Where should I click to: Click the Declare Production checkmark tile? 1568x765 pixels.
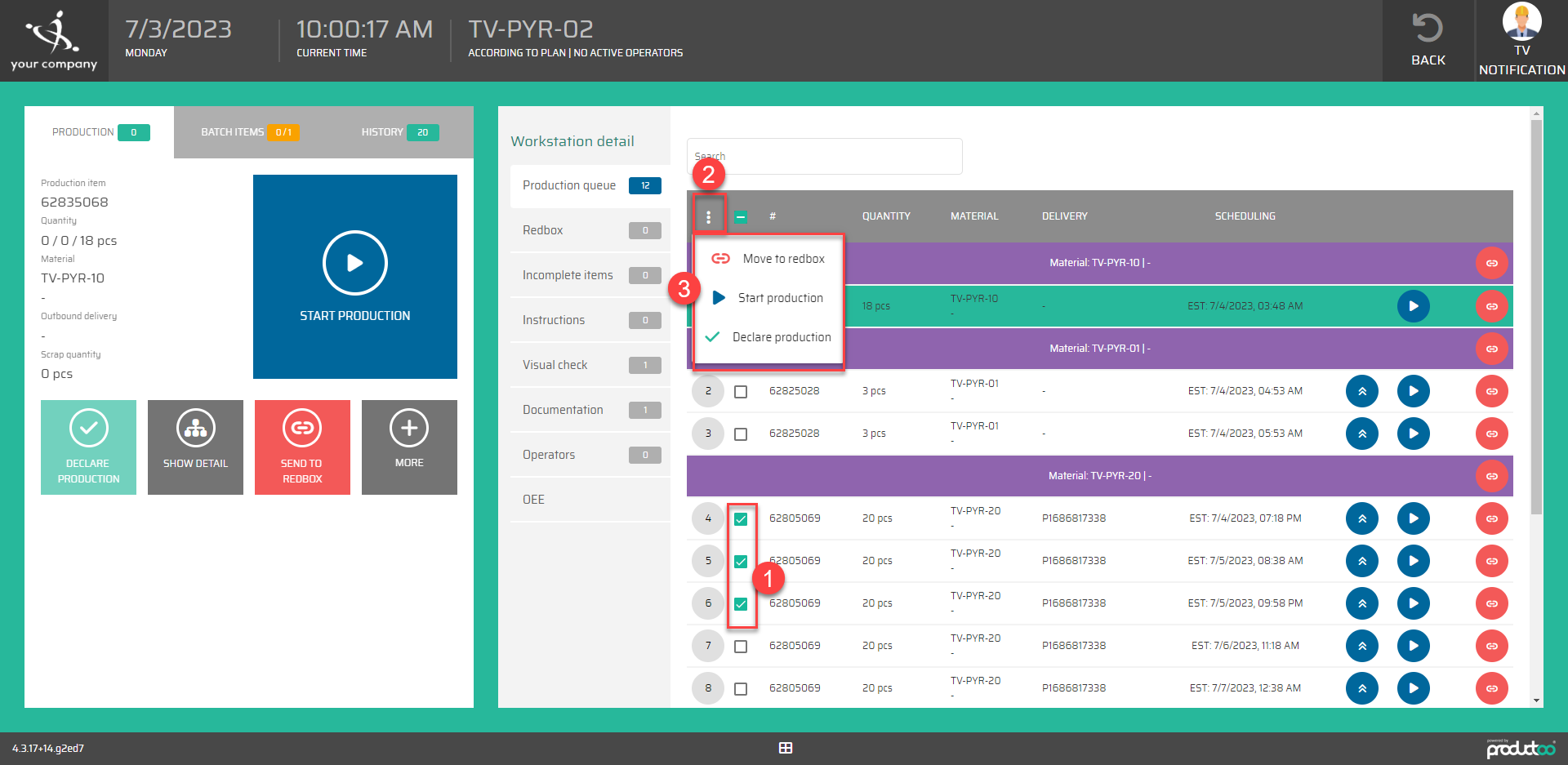point(88,447)
